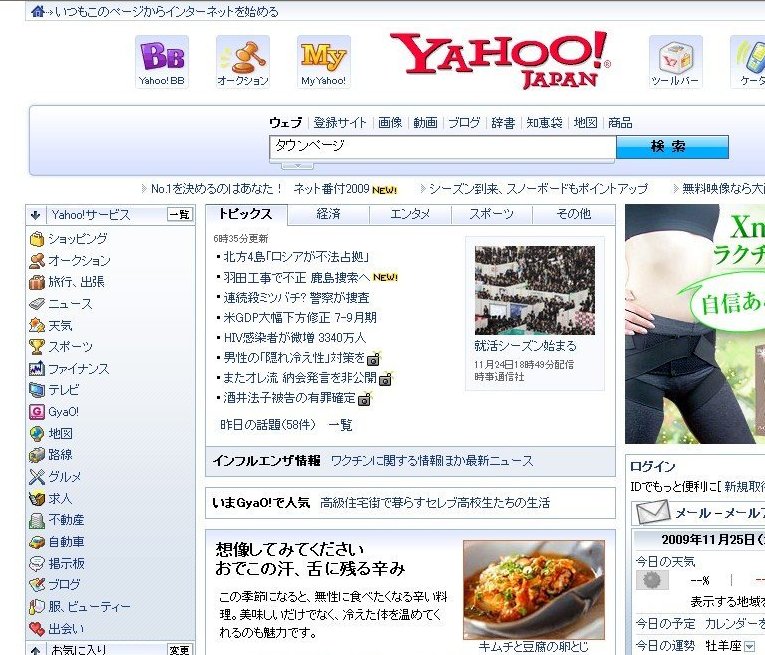Open the ニュース newspaper icon
The image size is (765, 655).
coord(37,304)
